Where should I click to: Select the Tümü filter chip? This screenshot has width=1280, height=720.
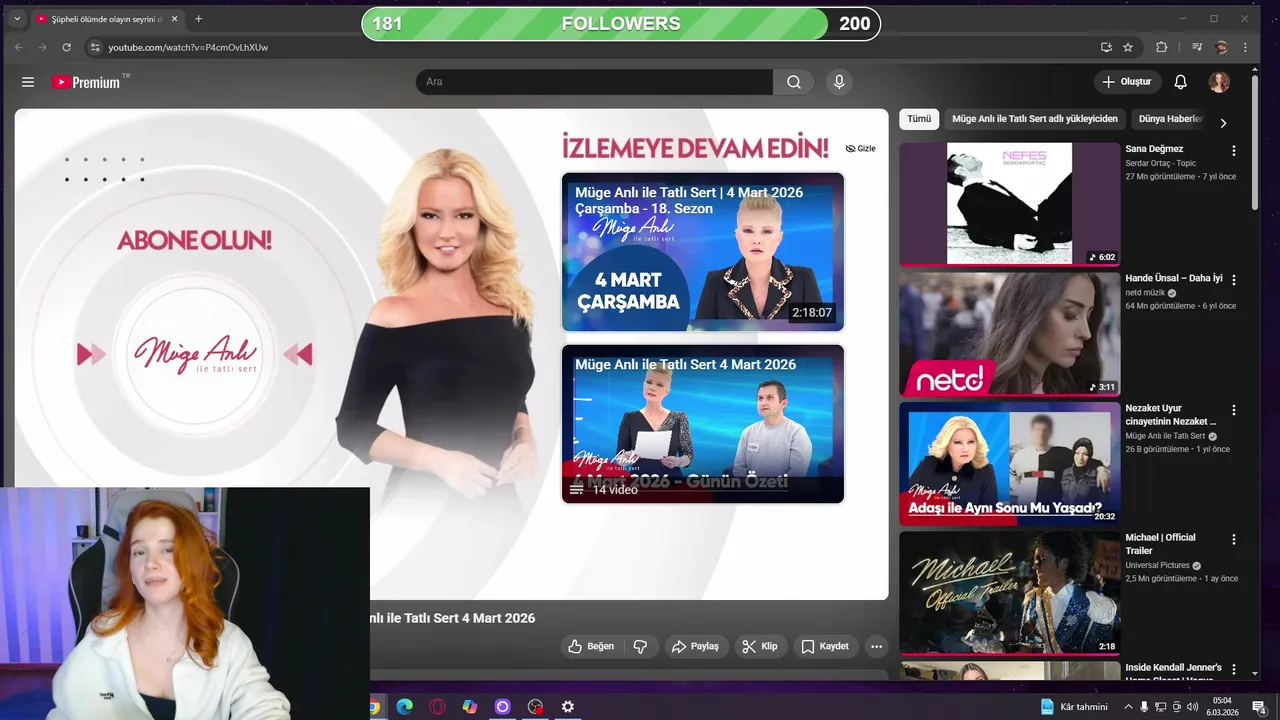919,119
